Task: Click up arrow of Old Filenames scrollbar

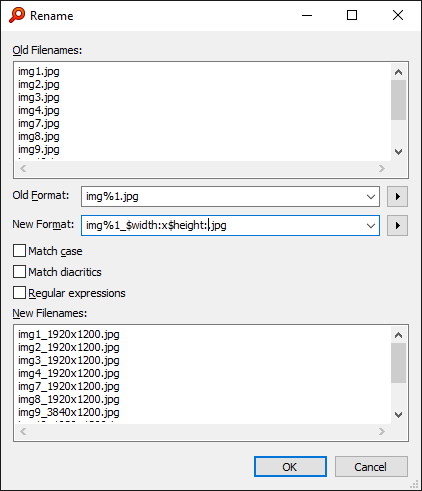Action: [x=398, y=72]
